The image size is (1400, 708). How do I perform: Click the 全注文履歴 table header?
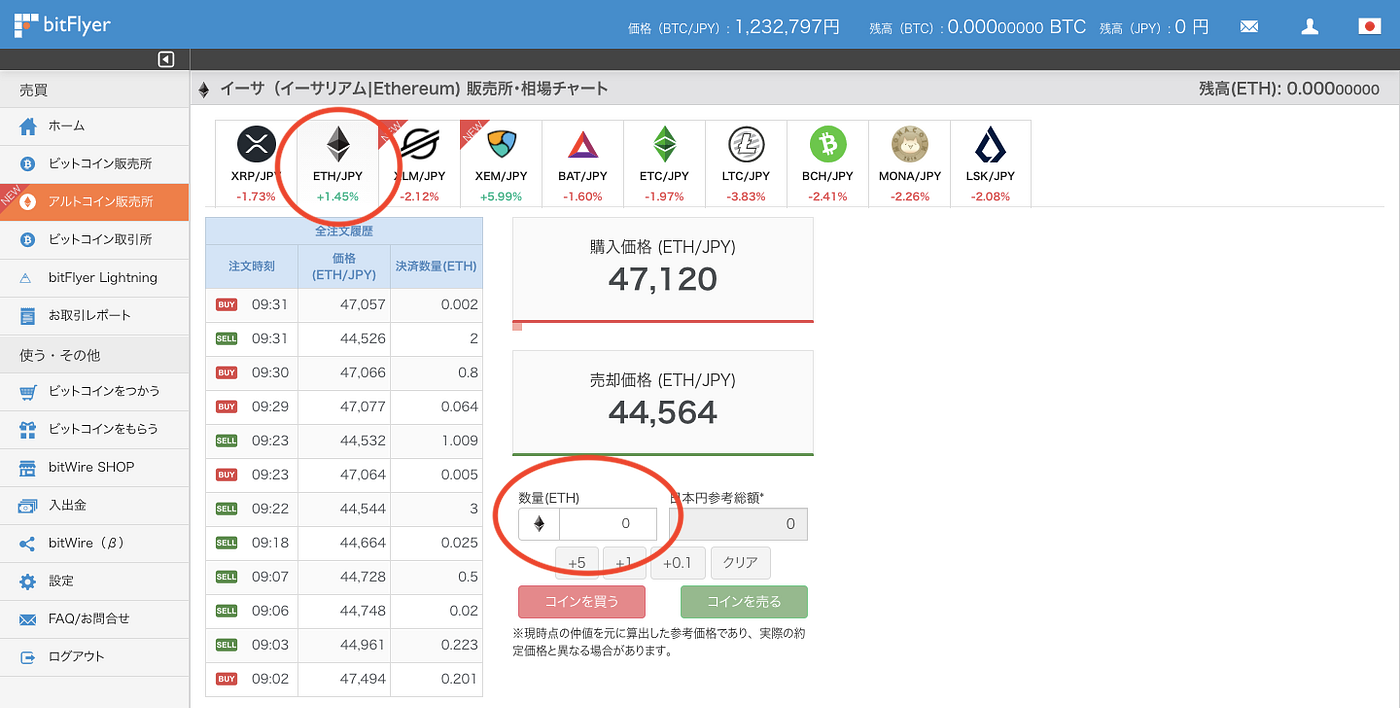pos(344,231)
